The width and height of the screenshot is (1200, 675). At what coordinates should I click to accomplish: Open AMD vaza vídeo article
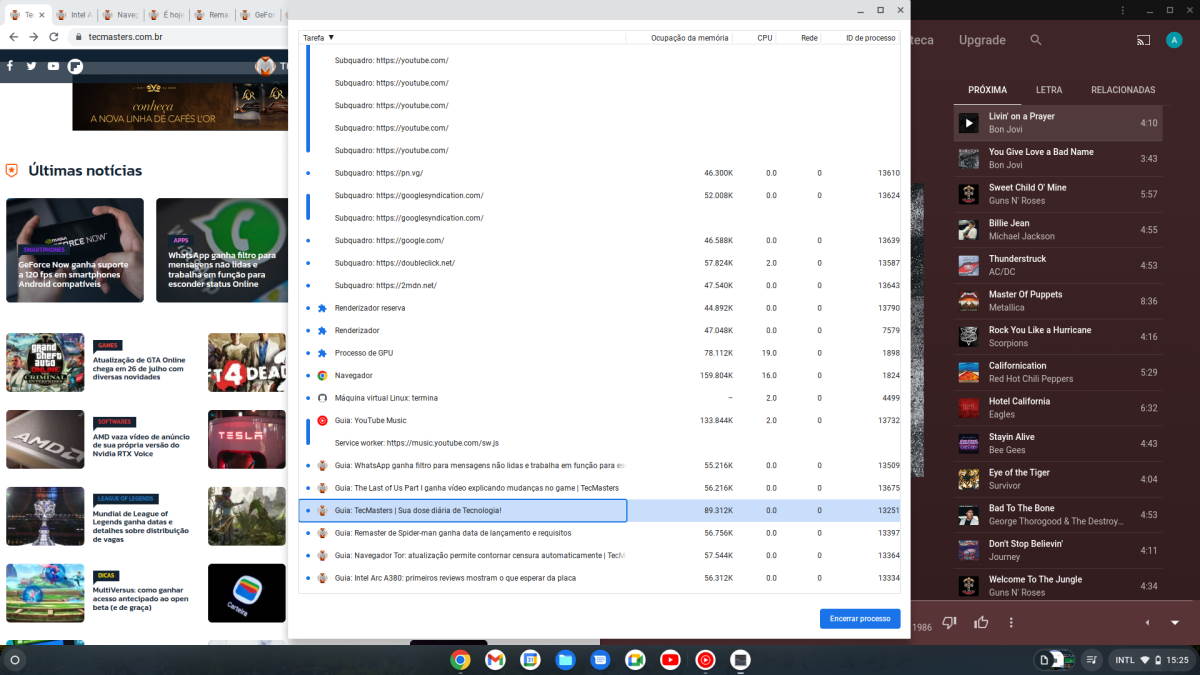pyautogui.click(x=141, y=445)
